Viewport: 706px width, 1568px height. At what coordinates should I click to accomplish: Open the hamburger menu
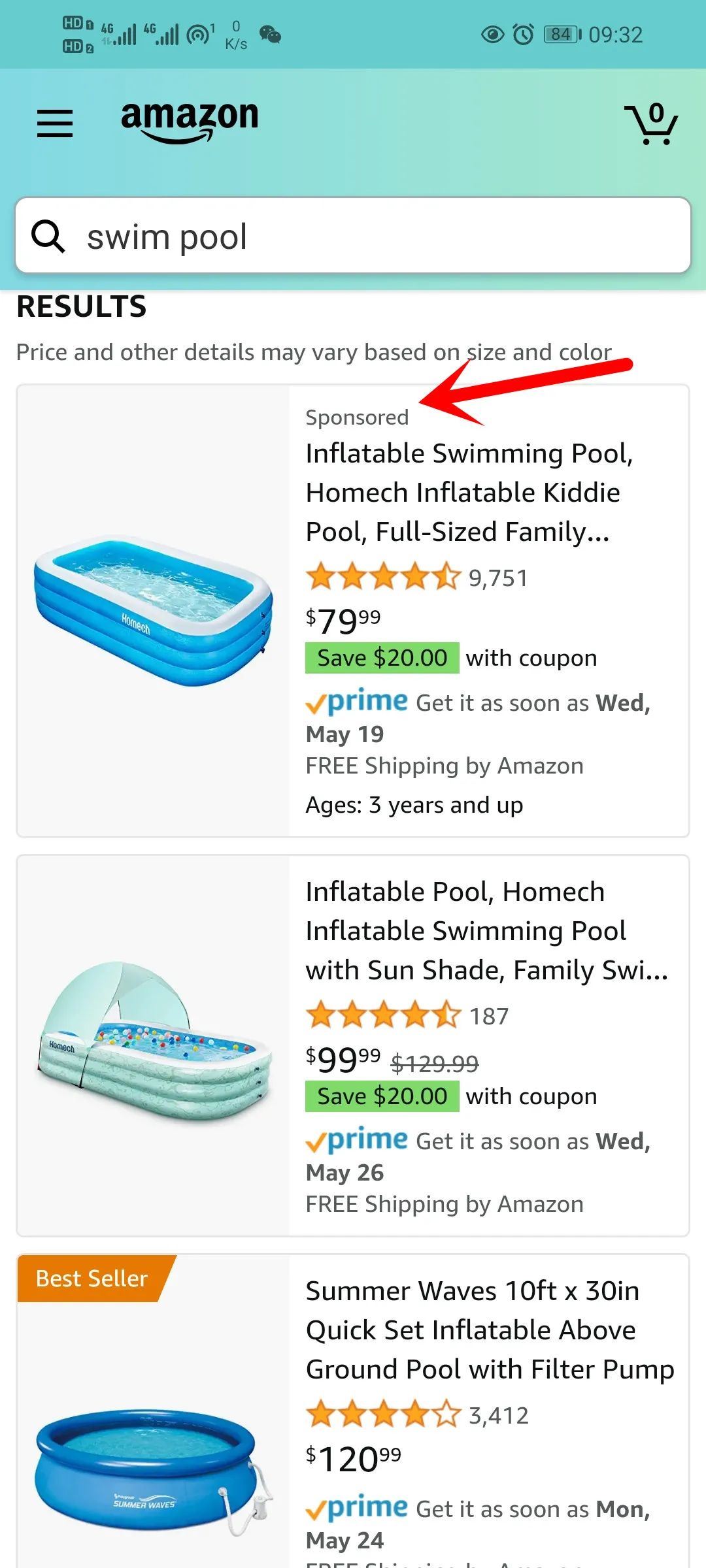(x=55, y=123)
